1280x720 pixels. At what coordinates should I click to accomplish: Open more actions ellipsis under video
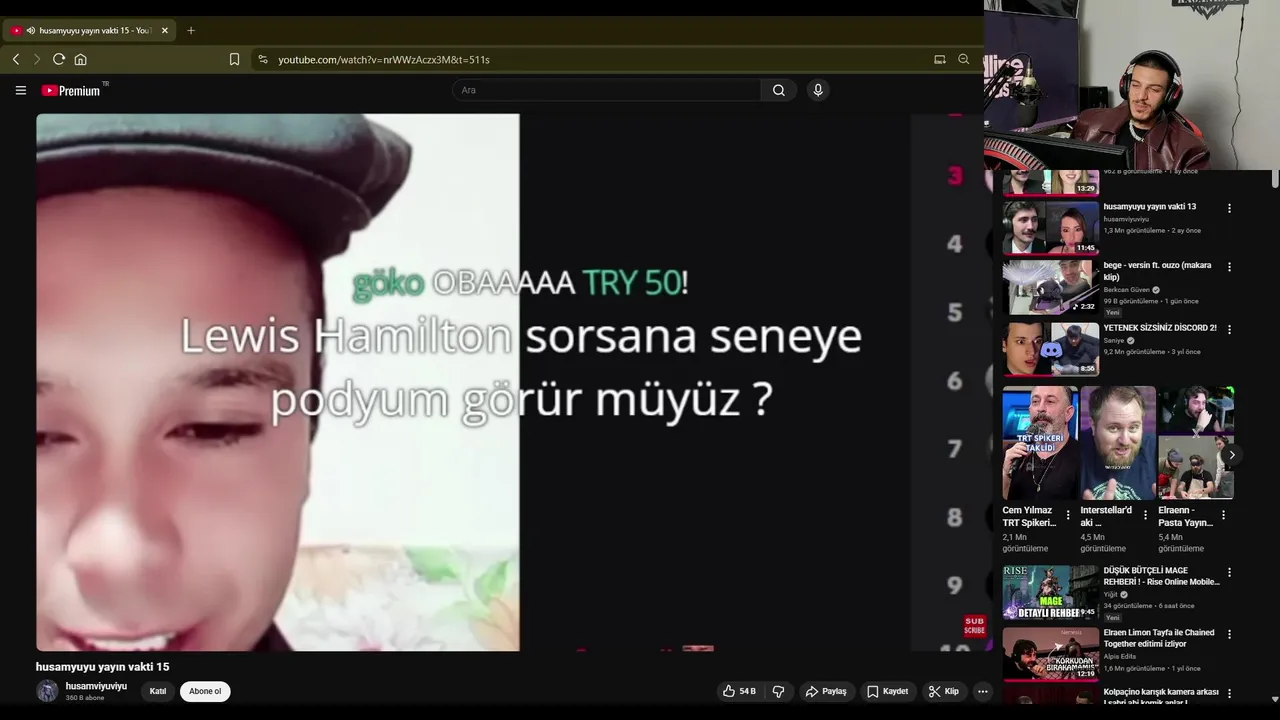pyautogui.click(x=983, y=691)
